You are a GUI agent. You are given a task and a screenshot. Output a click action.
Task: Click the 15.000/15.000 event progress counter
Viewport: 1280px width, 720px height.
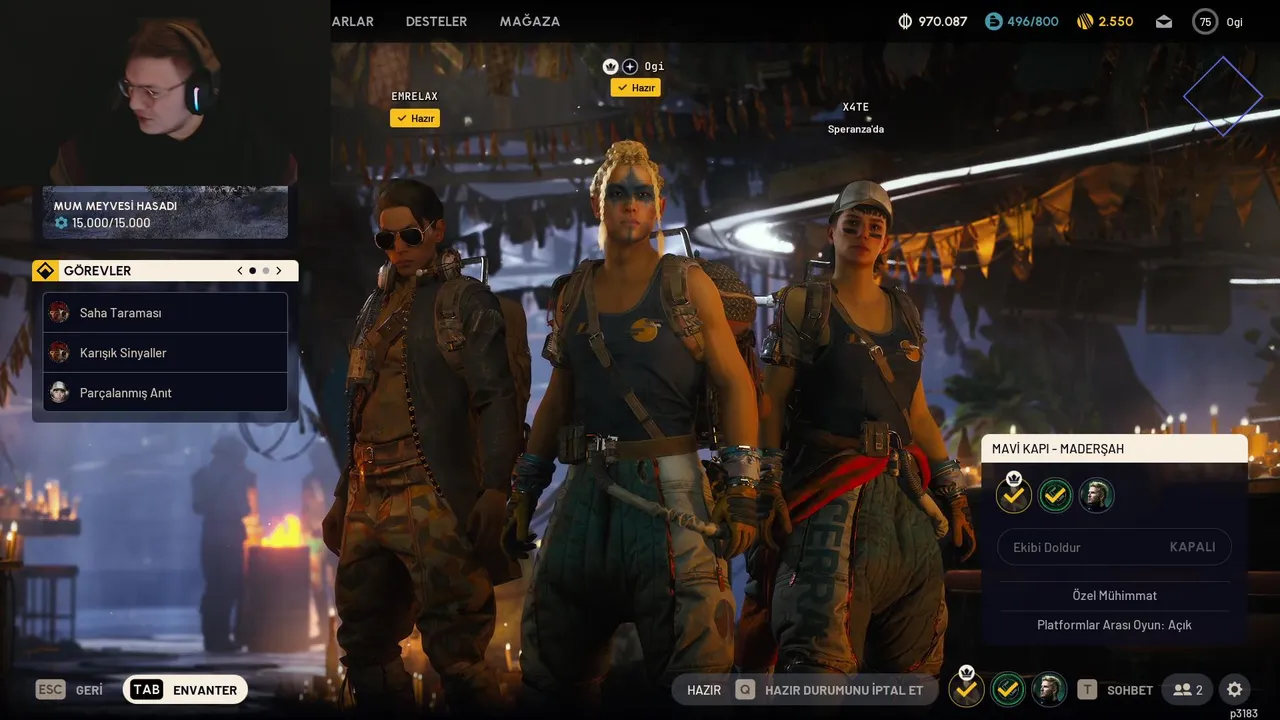111,223
